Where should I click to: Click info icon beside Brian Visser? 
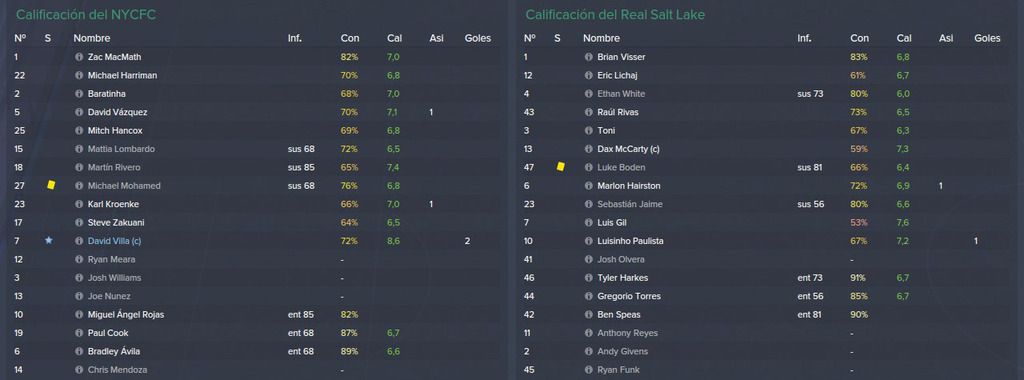pyautogui.click(x=588, y=57)
